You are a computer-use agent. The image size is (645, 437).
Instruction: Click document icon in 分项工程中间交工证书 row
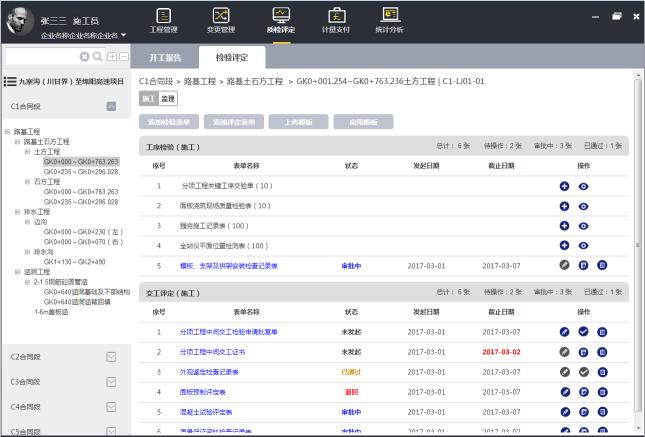pyautogui.click(x=583, y=352)
